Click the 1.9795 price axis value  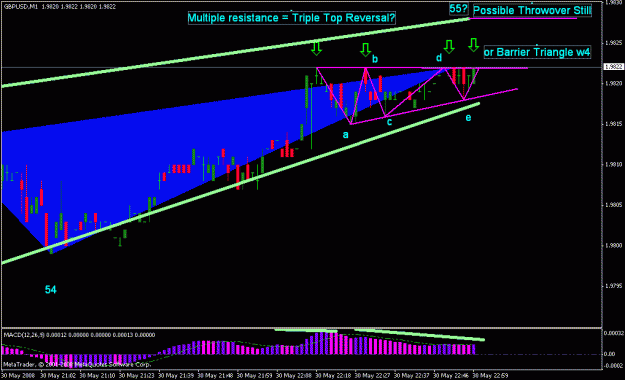pyautogui.click(x=614, y=286)
